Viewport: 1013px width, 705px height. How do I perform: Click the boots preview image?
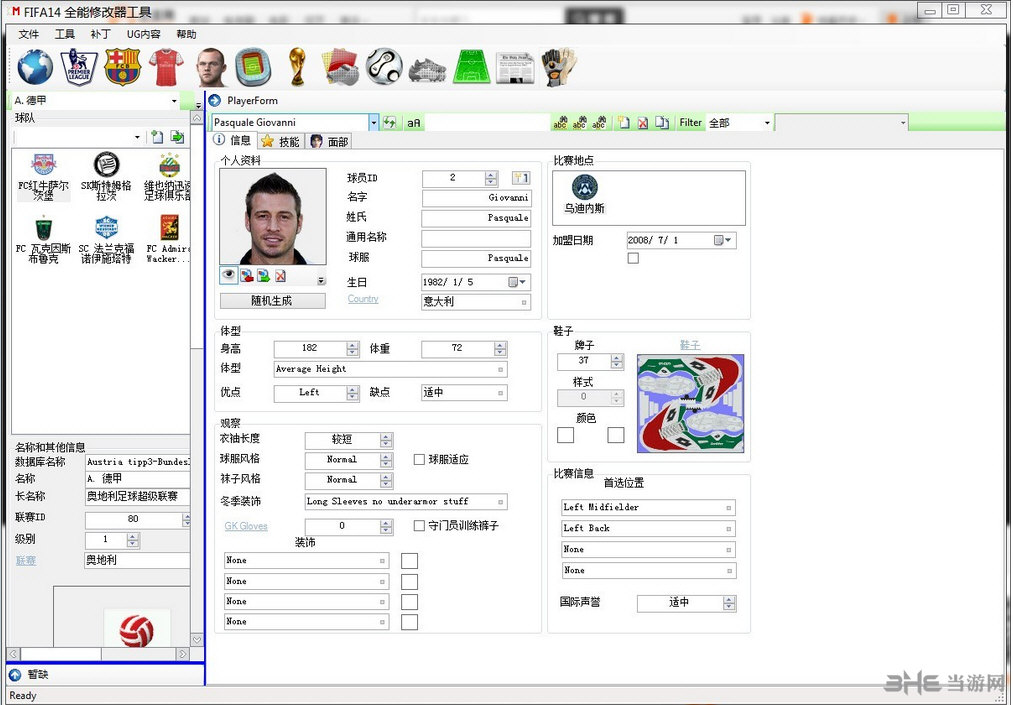(x=690, y=403)
